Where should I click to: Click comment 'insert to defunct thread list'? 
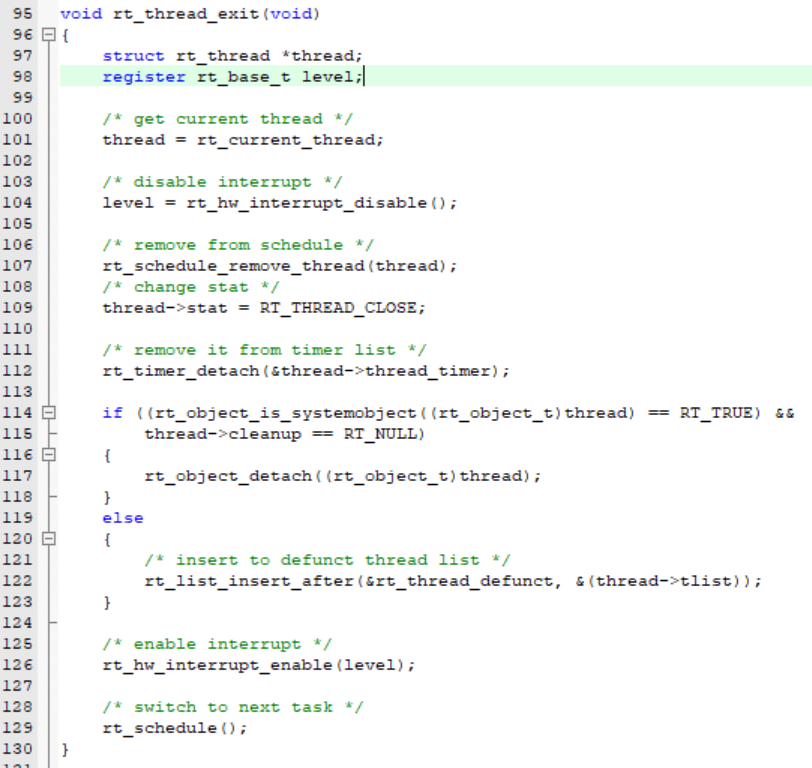(x=327, y=560)
